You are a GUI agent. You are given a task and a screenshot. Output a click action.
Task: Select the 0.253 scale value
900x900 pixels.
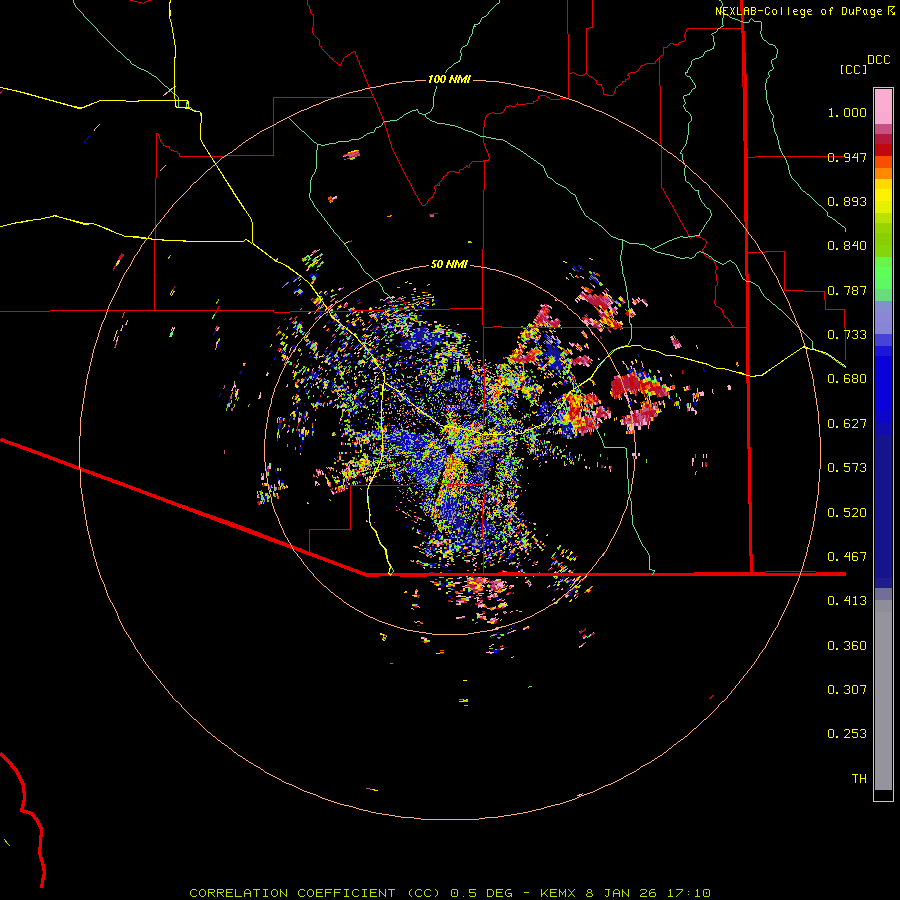coord(847,734)
